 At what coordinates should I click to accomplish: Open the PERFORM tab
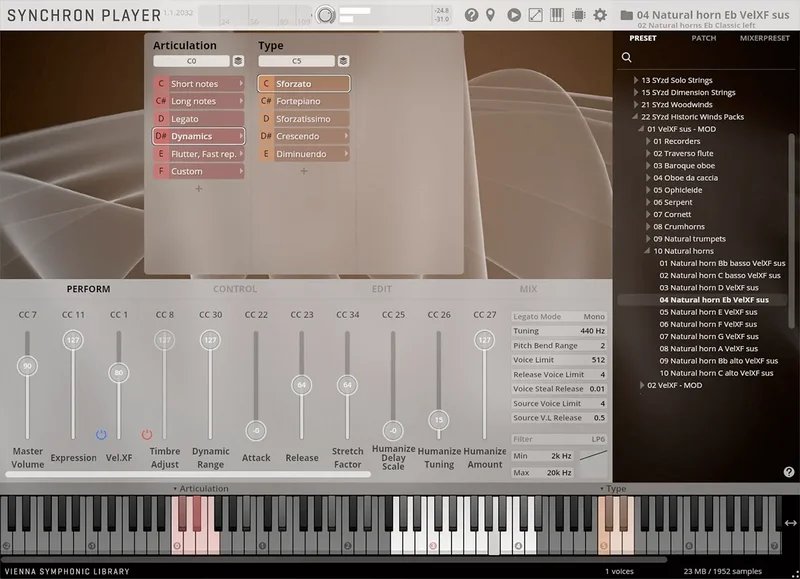(88, 289)
